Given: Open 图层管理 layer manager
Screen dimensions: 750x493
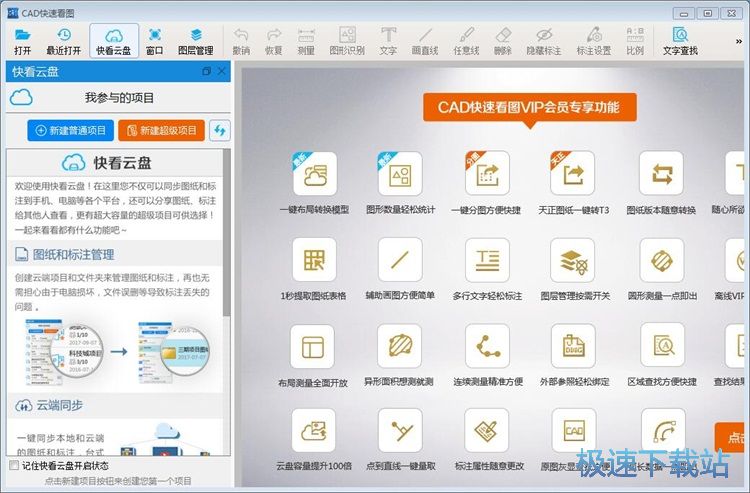Looking at the screenshot, I should coord(196,41).
